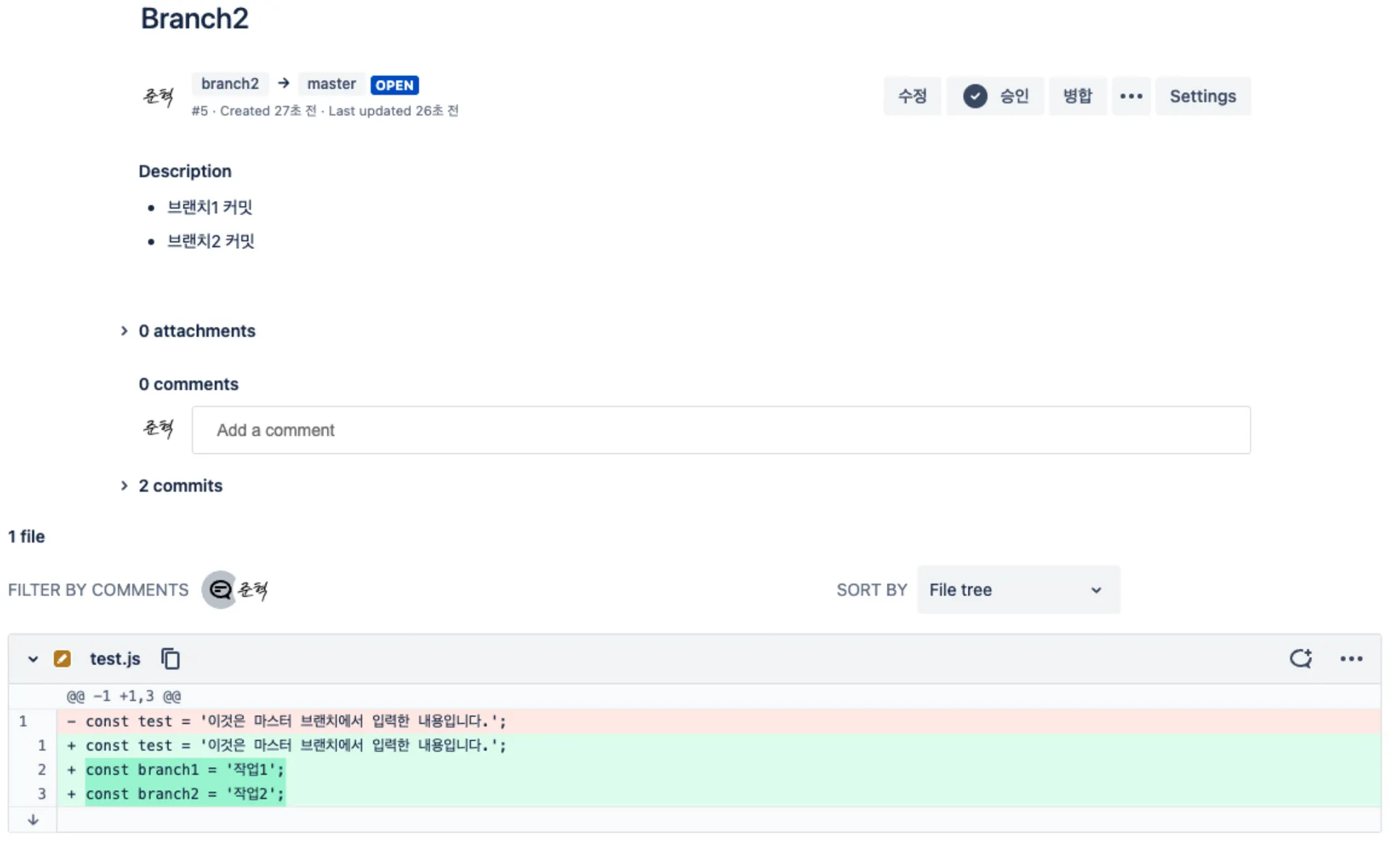Click the branch2 source branch label
This screenshot has height=843, width=1400.
coord(230,84)
